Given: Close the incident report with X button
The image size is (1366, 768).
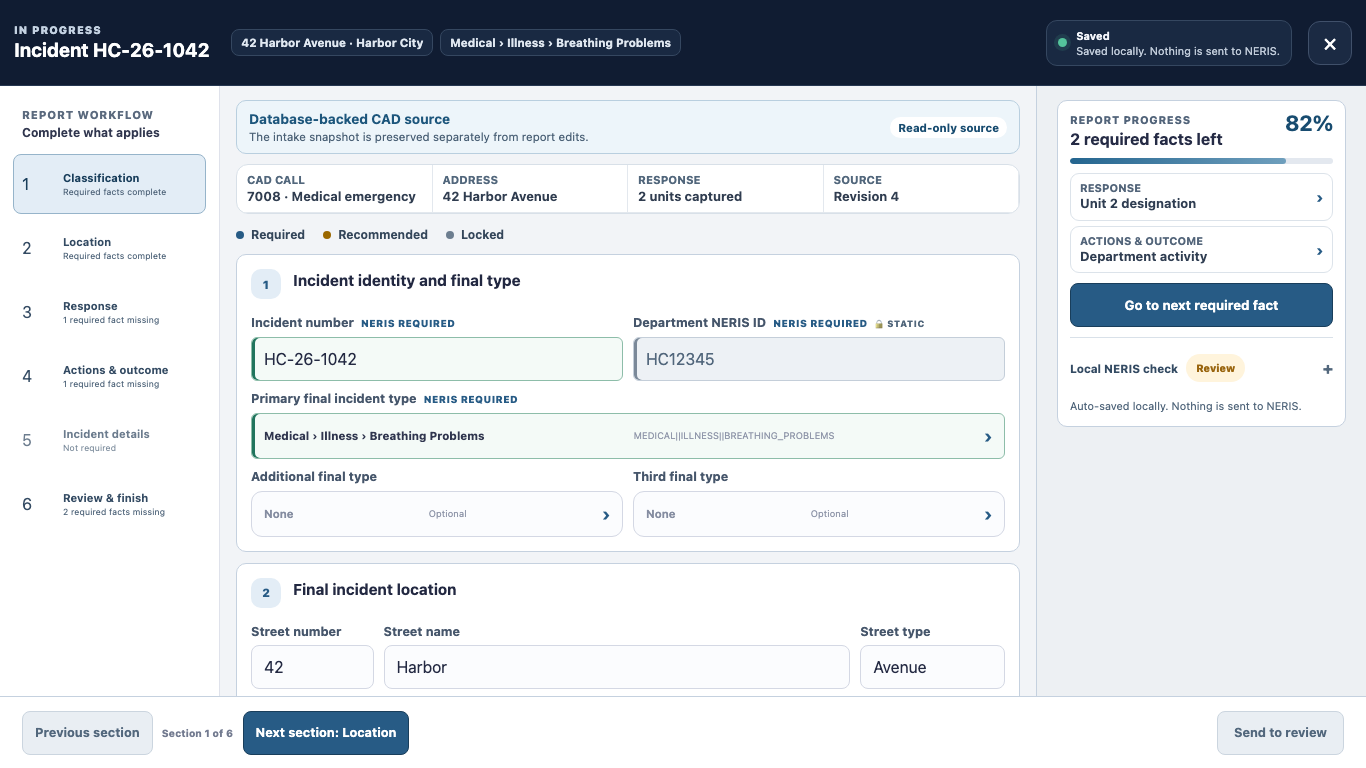Looking at the screenshot, I should [1329, 43].
